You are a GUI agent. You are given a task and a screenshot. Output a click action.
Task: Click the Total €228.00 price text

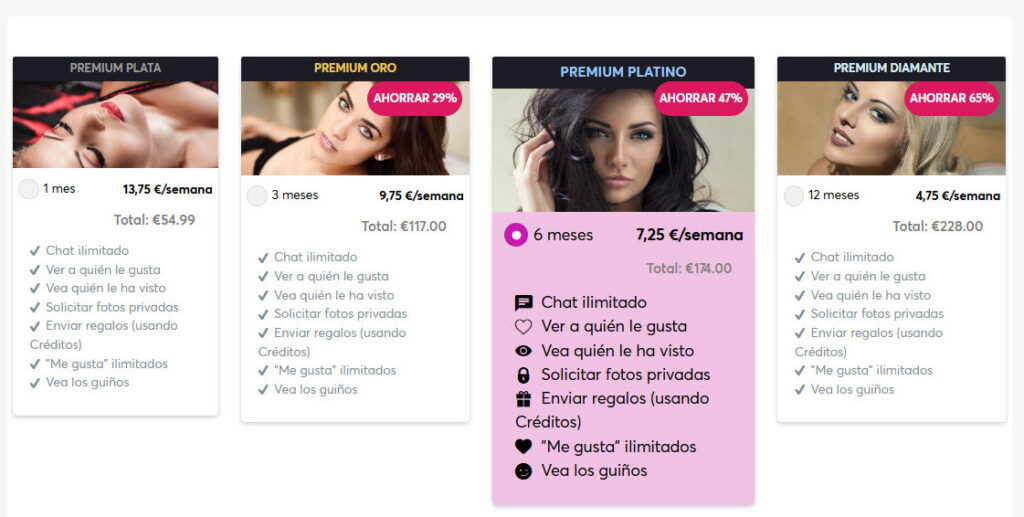tap(938, 227)
